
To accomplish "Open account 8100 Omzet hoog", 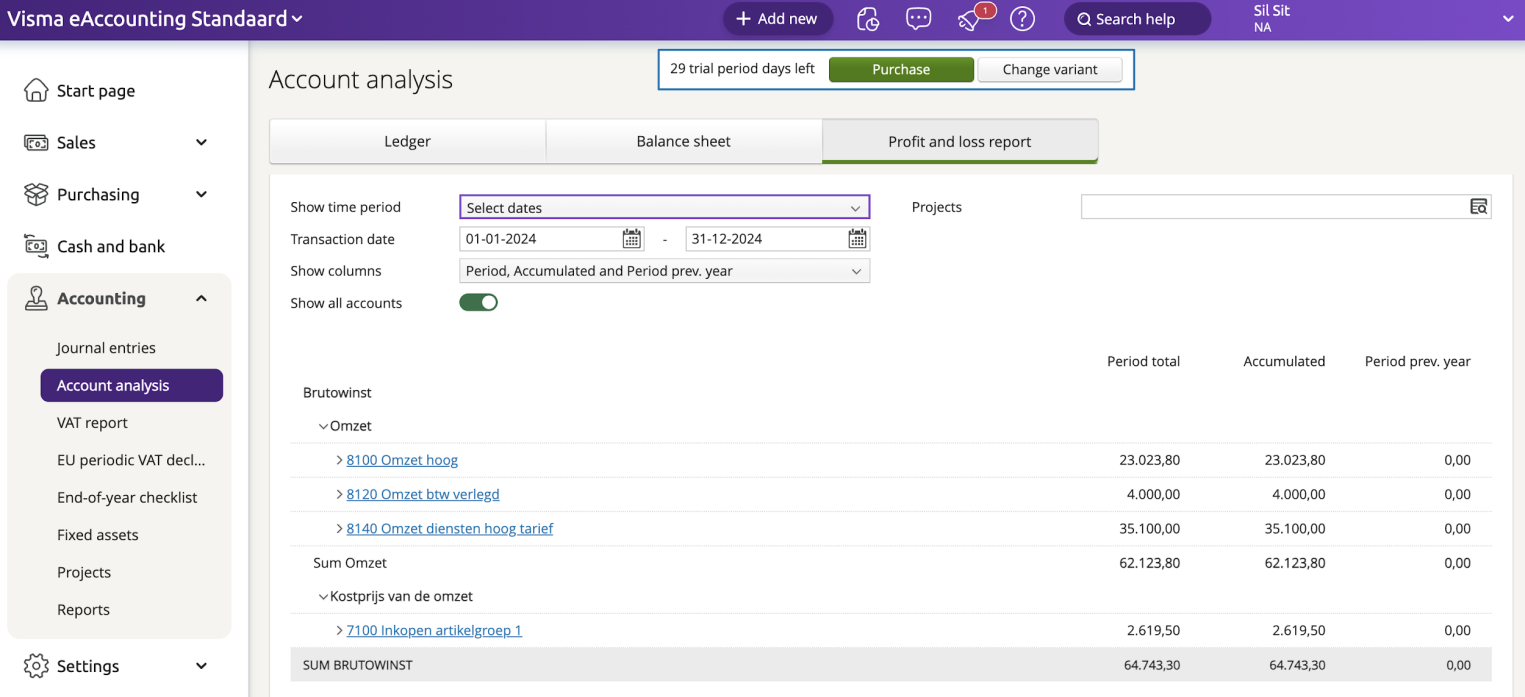I will (402, 459).
